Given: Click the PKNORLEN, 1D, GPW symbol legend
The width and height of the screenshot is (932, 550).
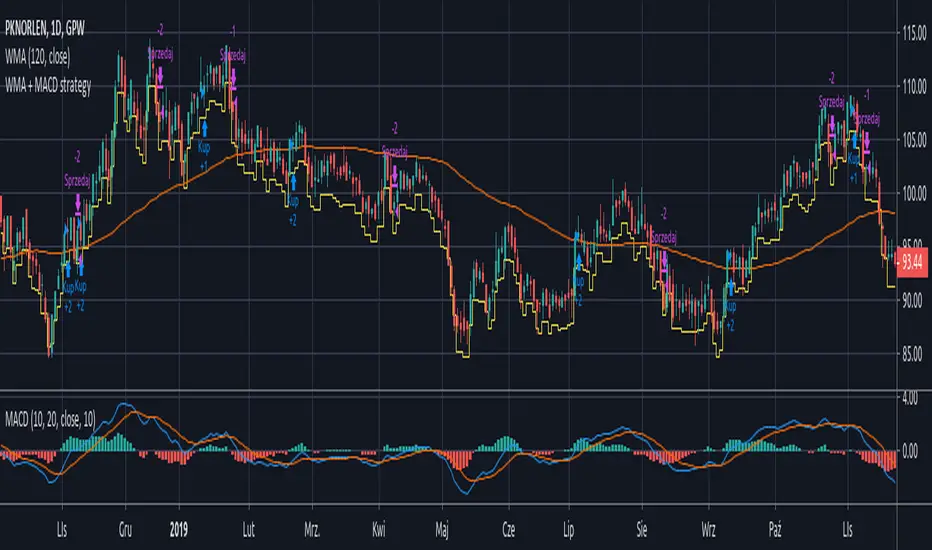Looking at the screenshot, I should 45,28.
